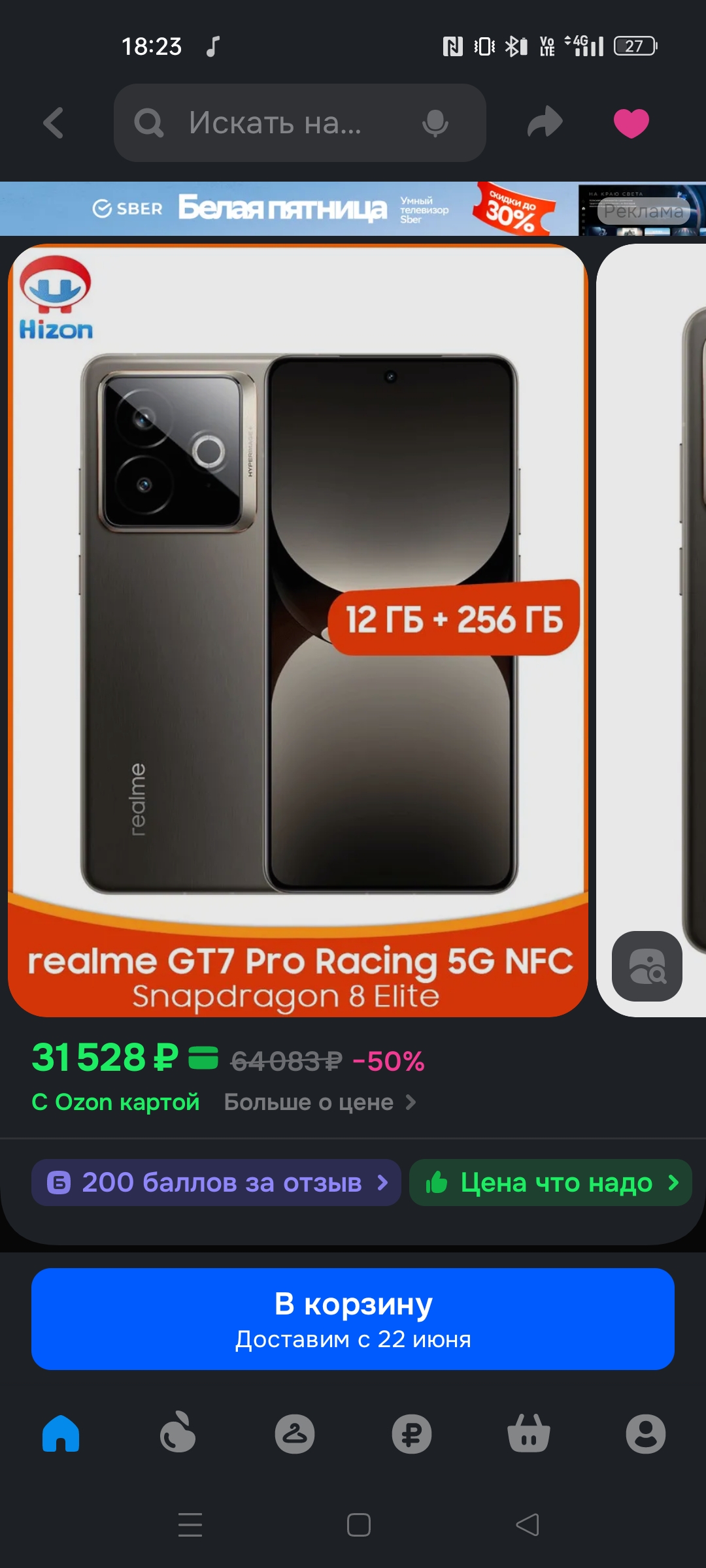Open similar image search icon
The image size is (706, 1568).
[x=647, y=966]
